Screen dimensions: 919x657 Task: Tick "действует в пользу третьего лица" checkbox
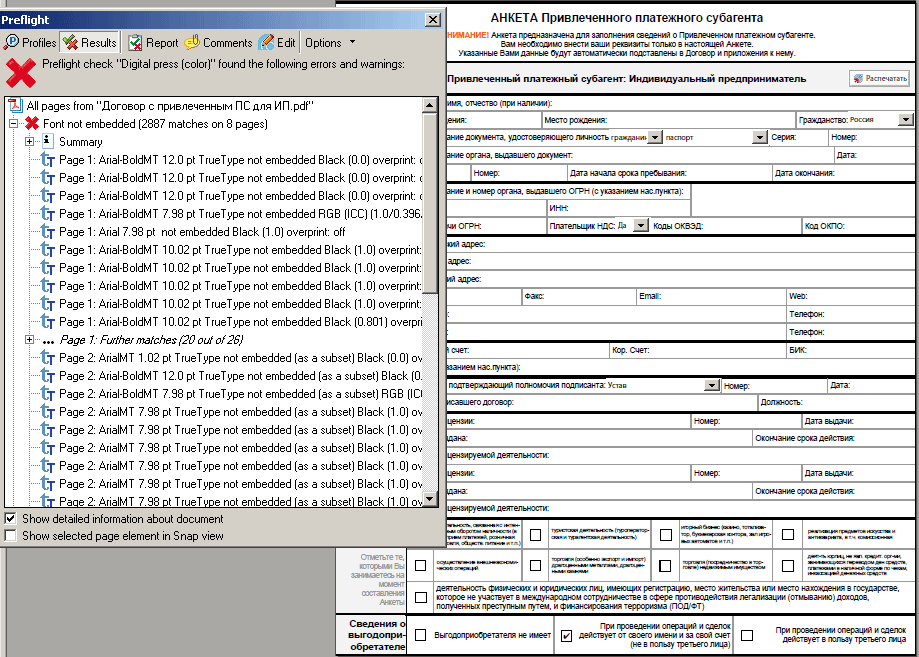(x=747, y=635)
